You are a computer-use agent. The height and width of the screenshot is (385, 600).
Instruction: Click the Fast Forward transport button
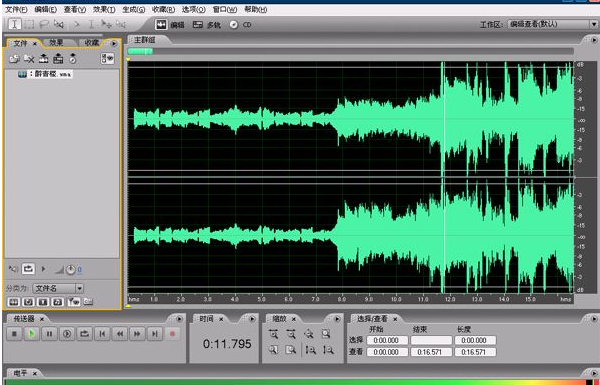pos(137,334)
